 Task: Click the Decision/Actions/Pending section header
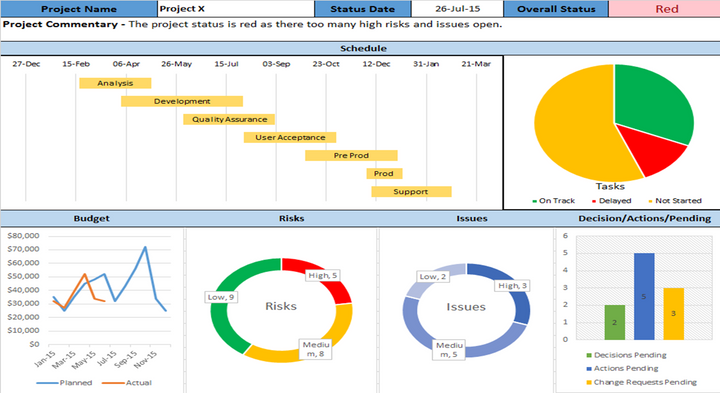[x=645, y=219]
